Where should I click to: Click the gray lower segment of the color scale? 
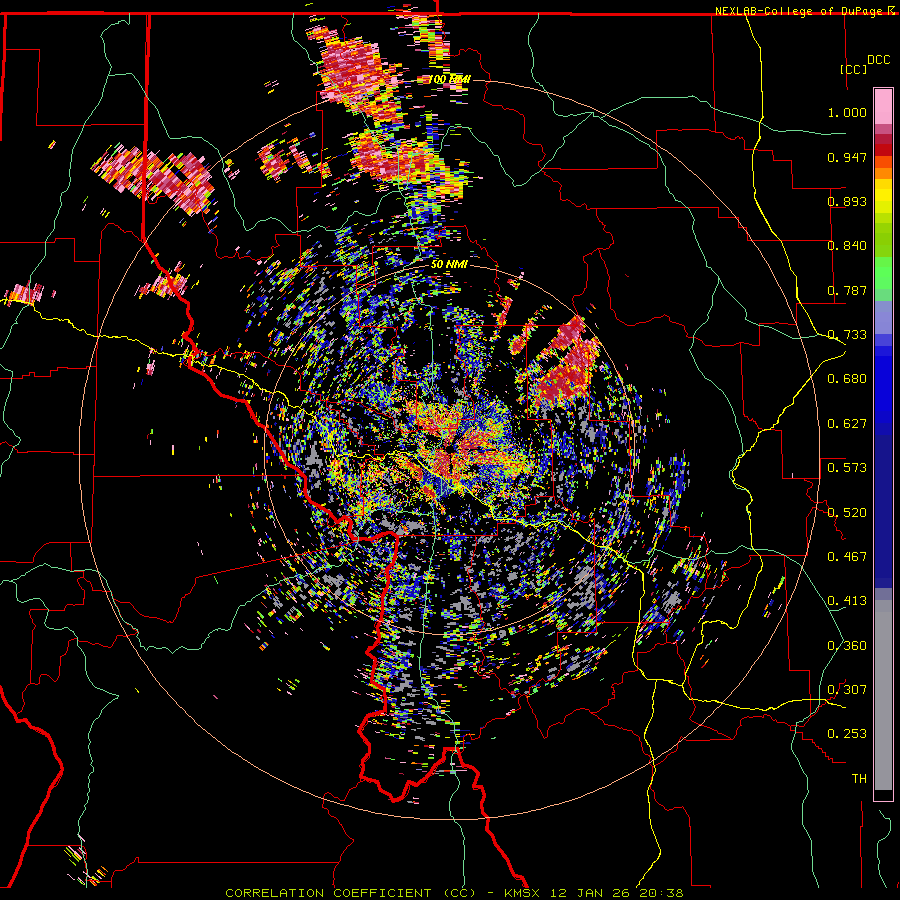point(883,695)
